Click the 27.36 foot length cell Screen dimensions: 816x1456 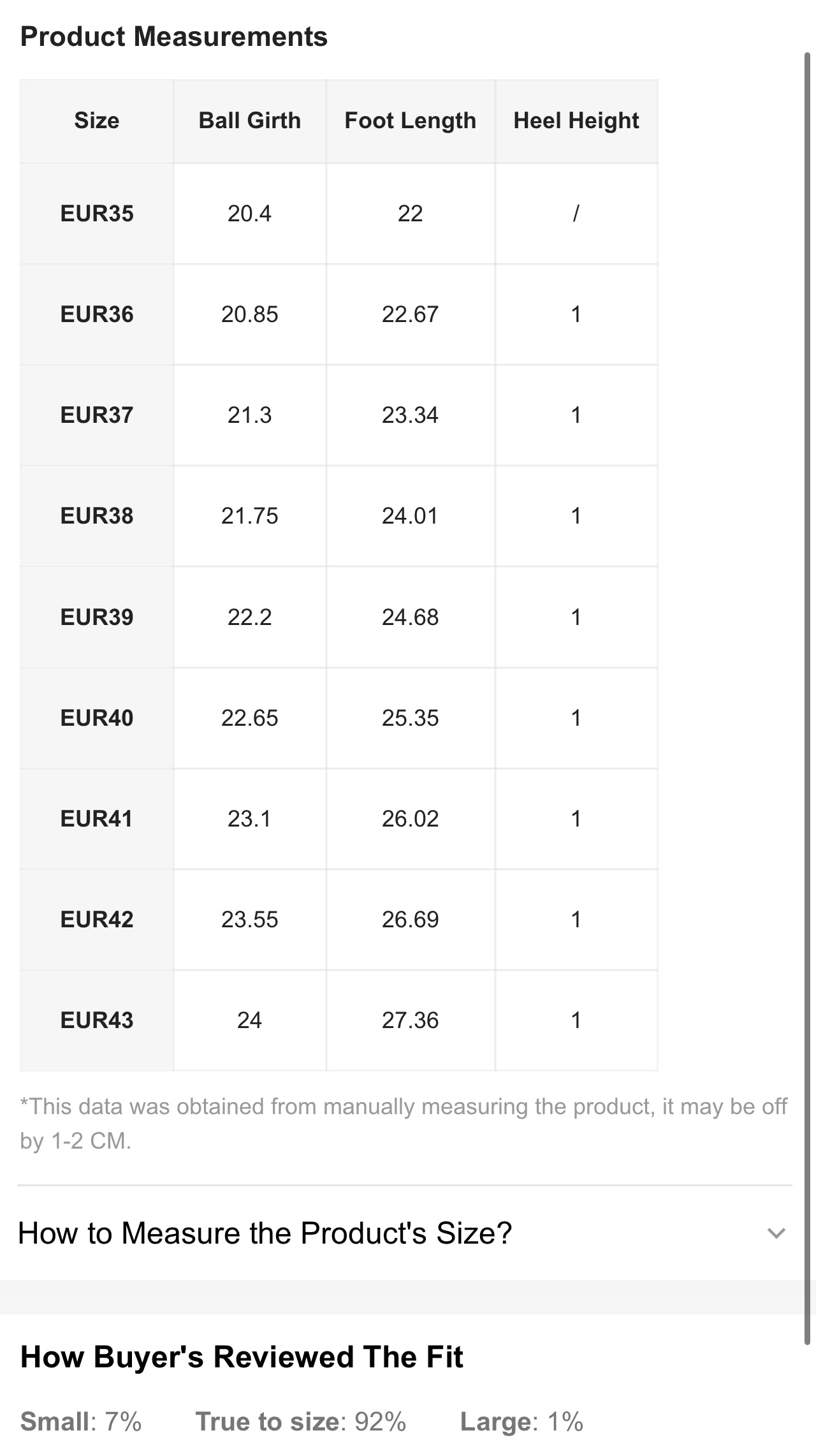coord(411,1020)
